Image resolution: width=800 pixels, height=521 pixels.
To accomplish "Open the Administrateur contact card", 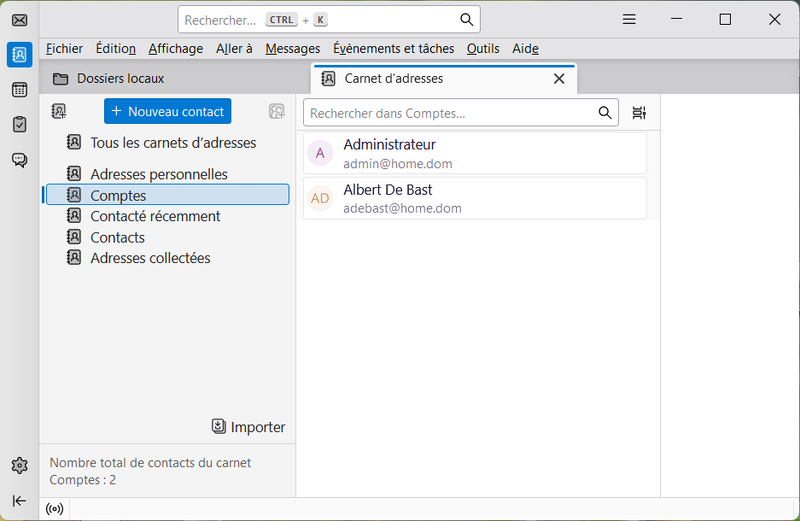I will (475, 153).
